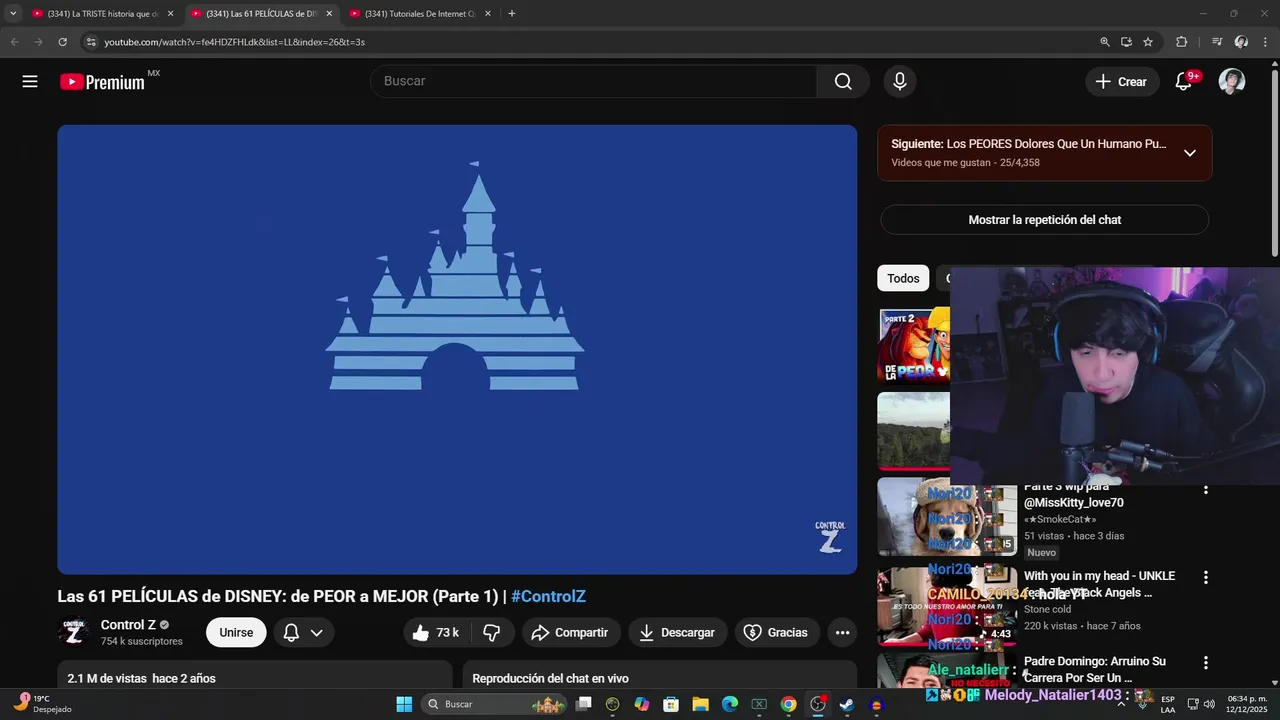The height and width of the screenshot is (720, 1280).
Task: Open the tab search dropdown arrow
Action: tap(13, 14)
